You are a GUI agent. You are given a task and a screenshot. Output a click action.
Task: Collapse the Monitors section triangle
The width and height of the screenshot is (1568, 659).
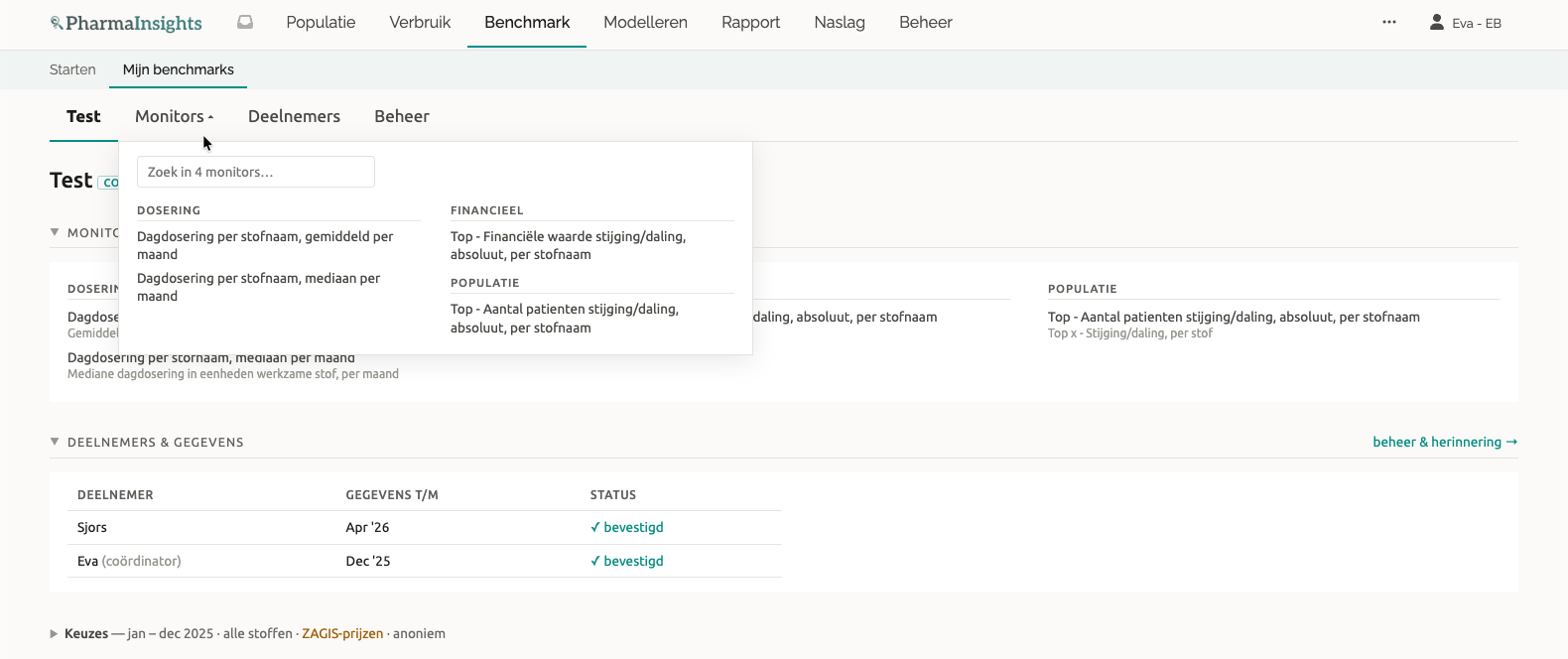[x=55, y=232]
